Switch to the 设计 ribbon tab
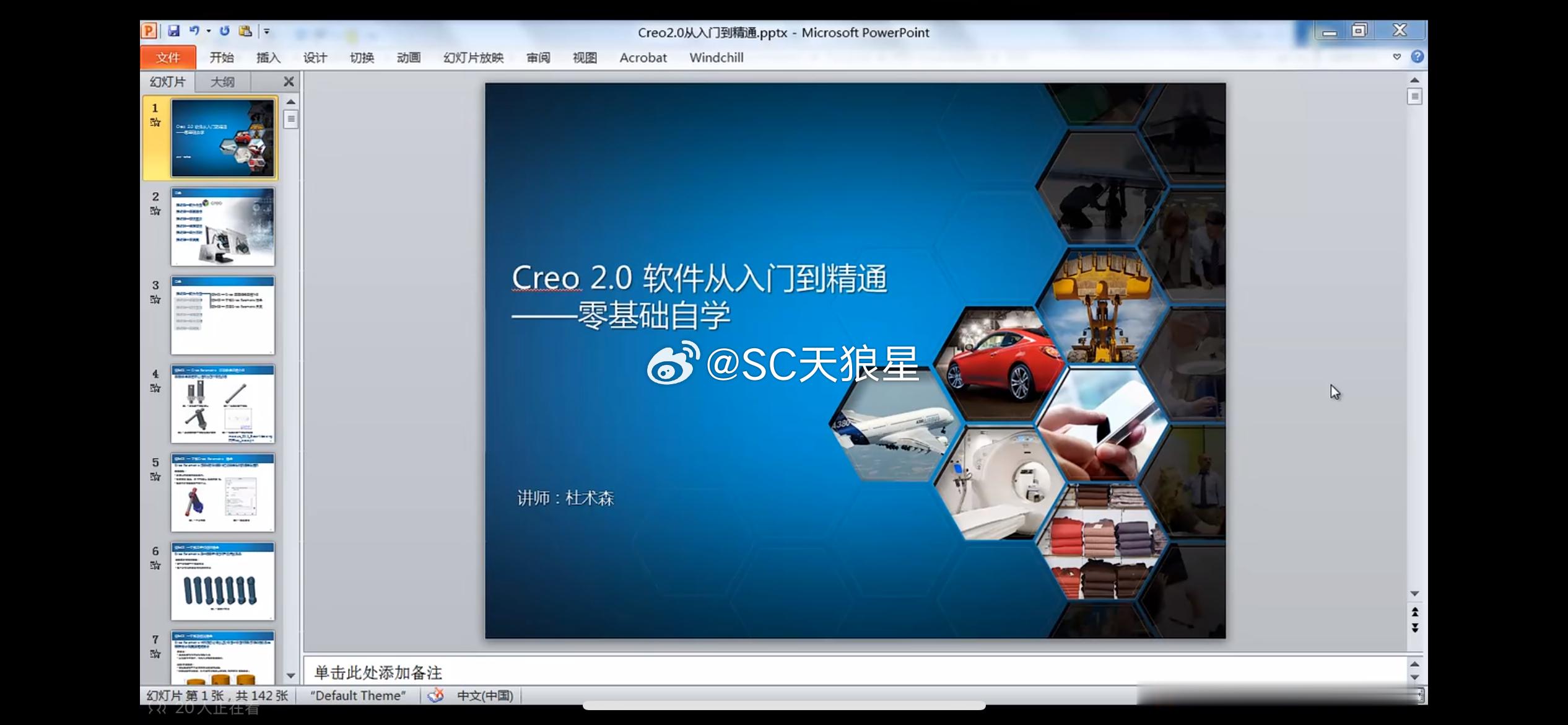1568x725 pixels. pyautogui.click(x=315, y=58)
